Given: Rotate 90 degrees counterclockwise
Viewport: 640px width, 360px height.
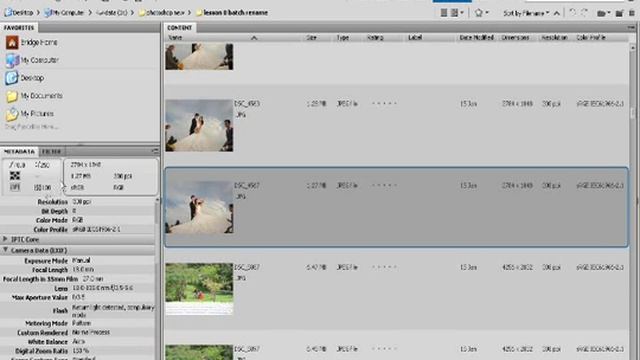Looking at the screenshot, I should [573, 13].
